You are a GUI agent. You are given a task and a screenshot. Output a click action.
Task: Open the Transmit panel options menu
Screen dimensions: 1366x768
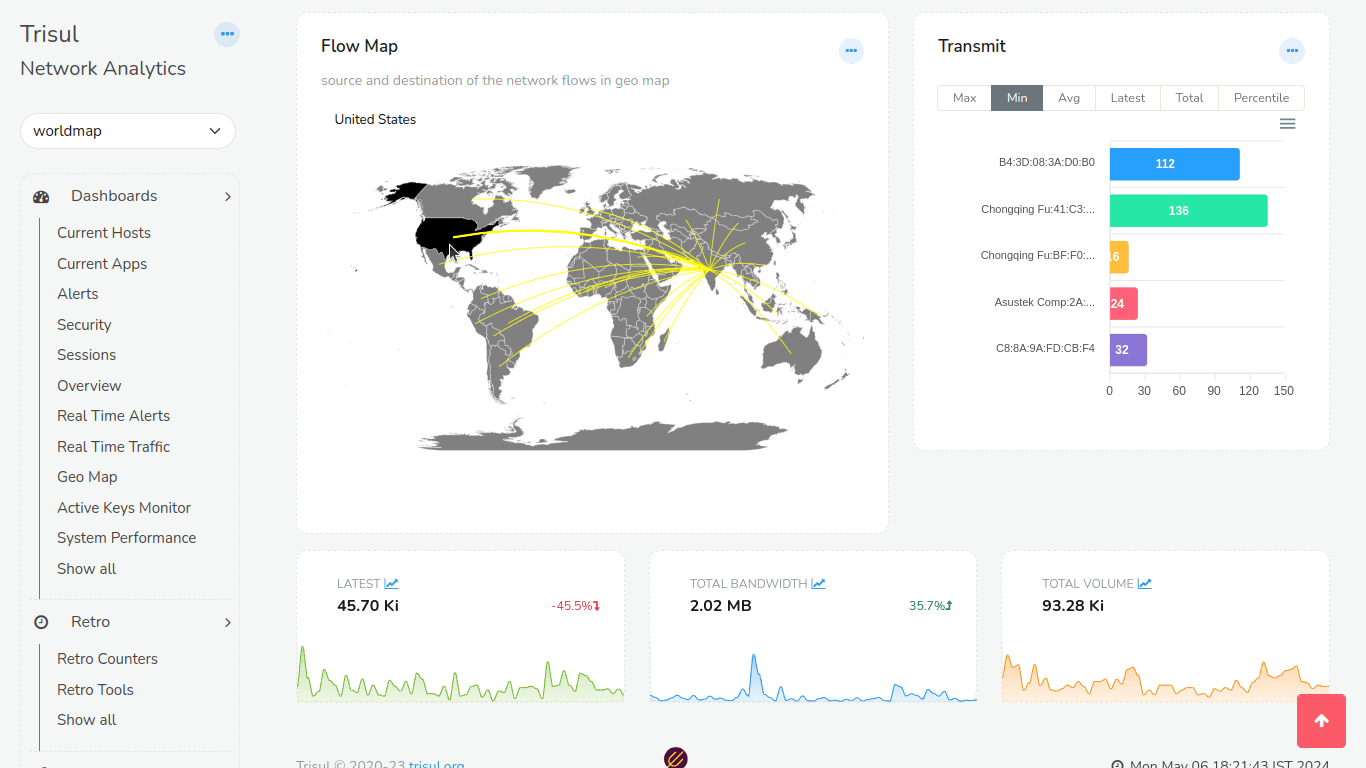(x=1292, y=51)
